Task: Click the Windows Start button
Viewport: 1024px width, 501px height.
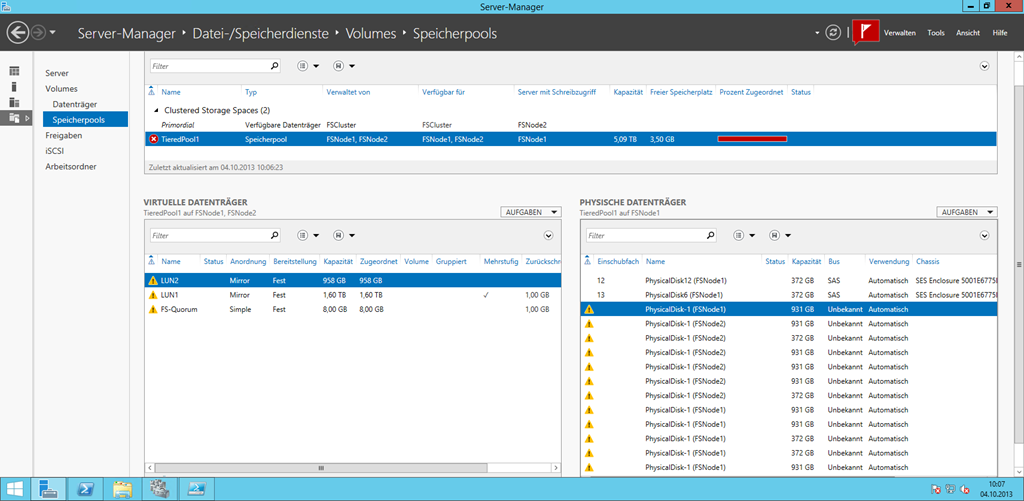Action: coord(14,489)
